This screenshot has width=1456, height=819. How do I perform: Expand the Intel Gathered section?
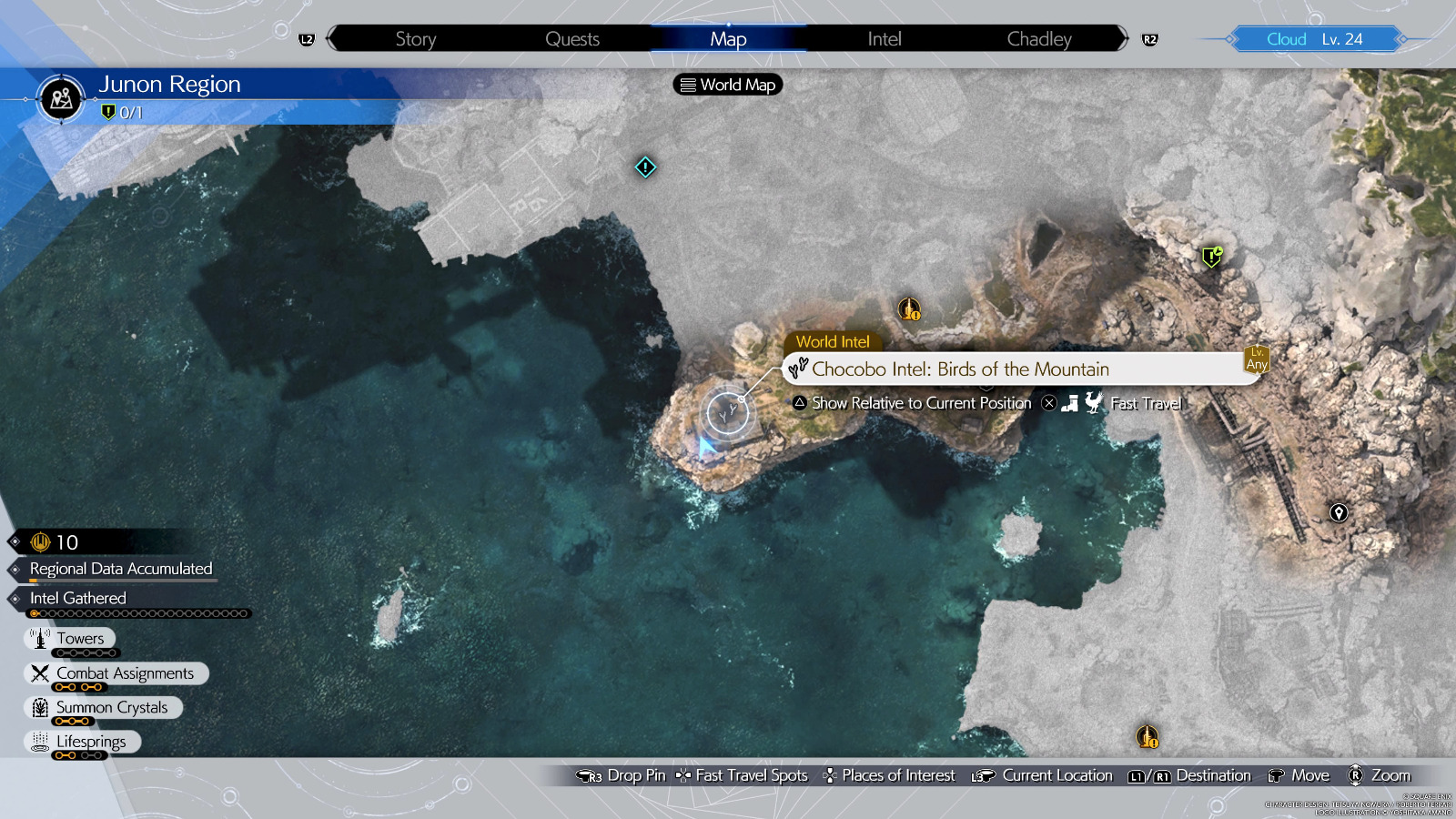77,598
